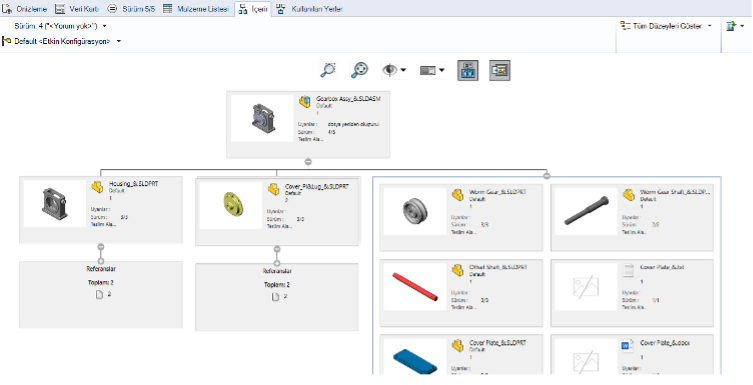Viewport: 753px width, 385px height.
Task: Open the Tüm Düzeyleri Göster dropdown
Action: 666,26
